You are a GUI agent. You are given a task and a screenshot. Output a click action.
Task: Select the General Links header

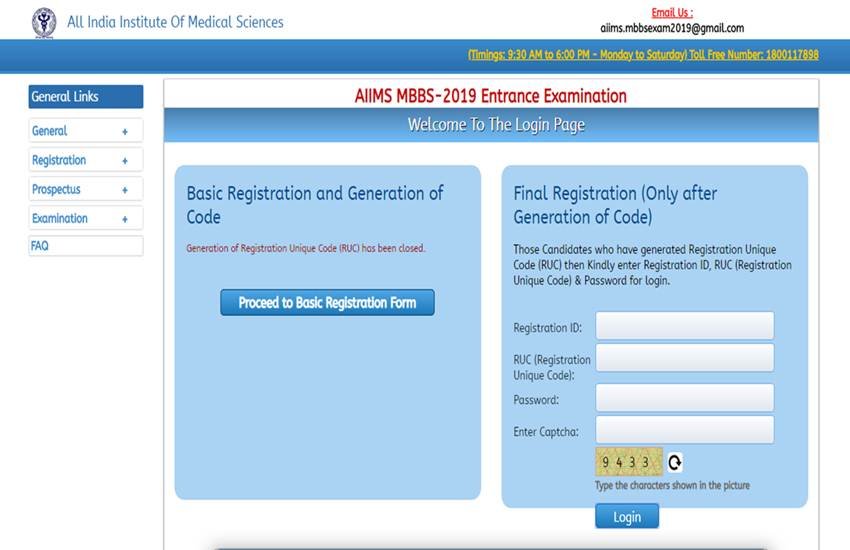(x=86, y=97)
